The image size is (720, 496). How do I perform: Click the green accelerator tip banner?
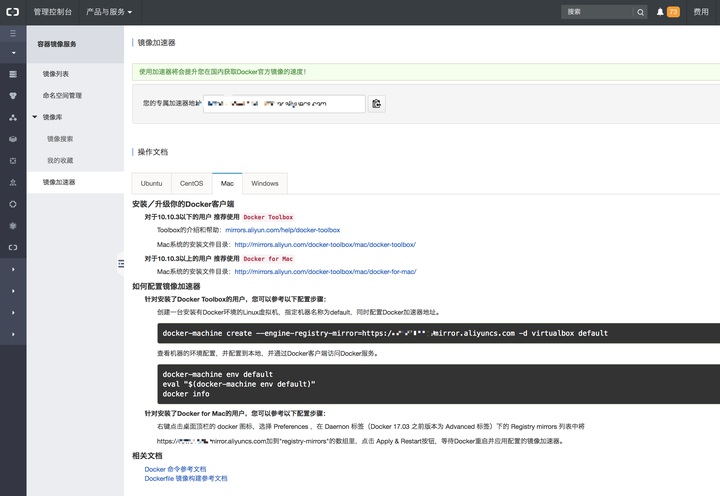coord(426,72)
